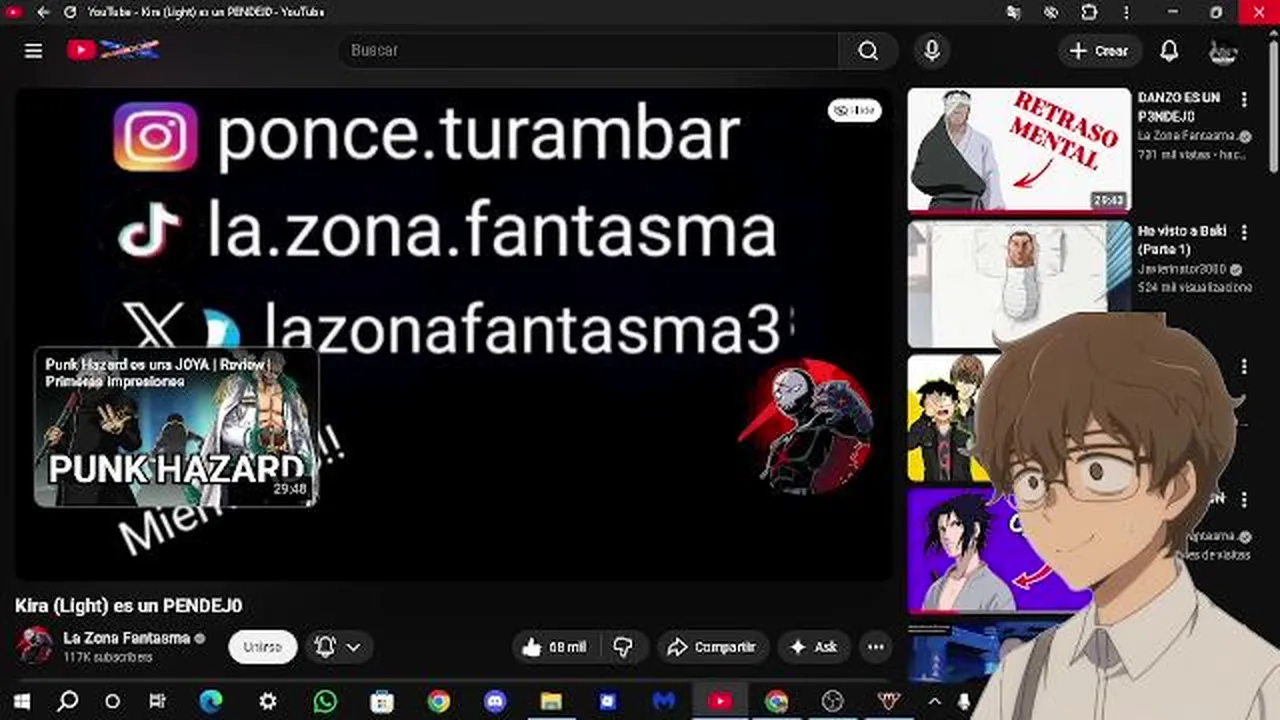Run search with magnifier button
This screenshot has height=720, width=1280.
pyautogui.click(x=868, y=50)
